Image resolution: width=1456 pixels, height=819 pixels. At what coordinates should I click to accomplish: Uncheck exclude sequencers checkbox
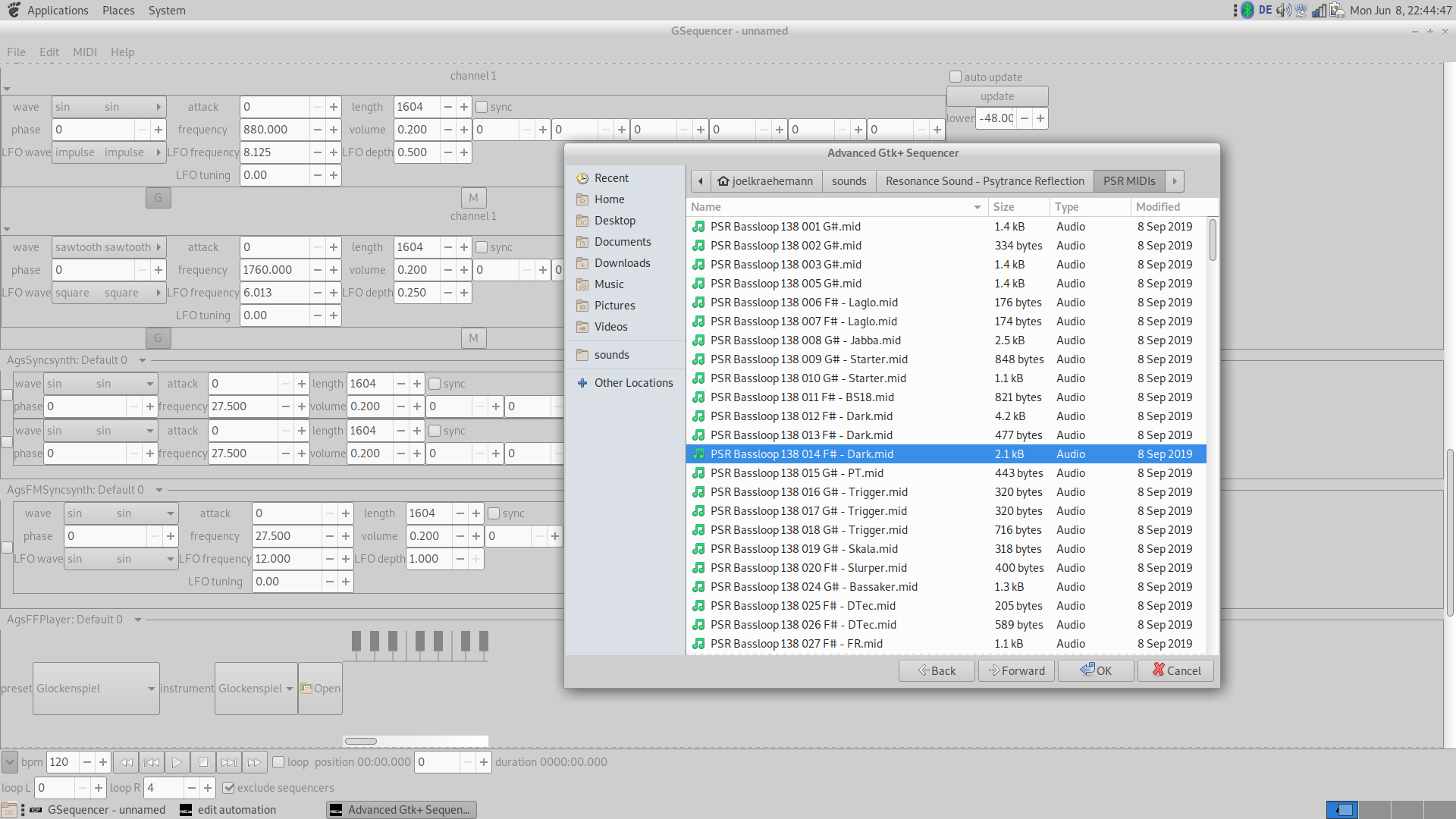click(x=228, y=788)
